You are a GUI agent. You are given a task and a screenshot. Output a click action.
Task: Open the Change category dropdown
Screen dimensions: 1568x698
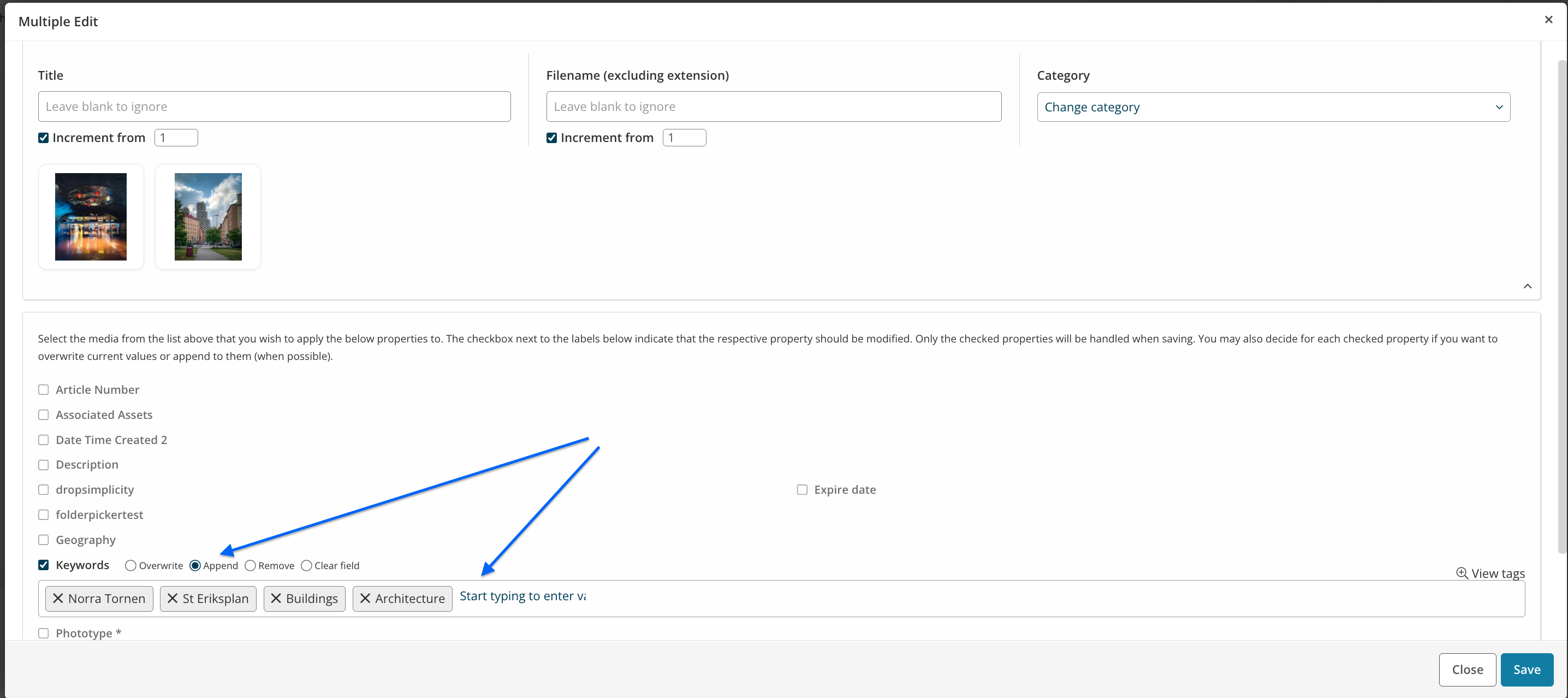click(1273, 107)
